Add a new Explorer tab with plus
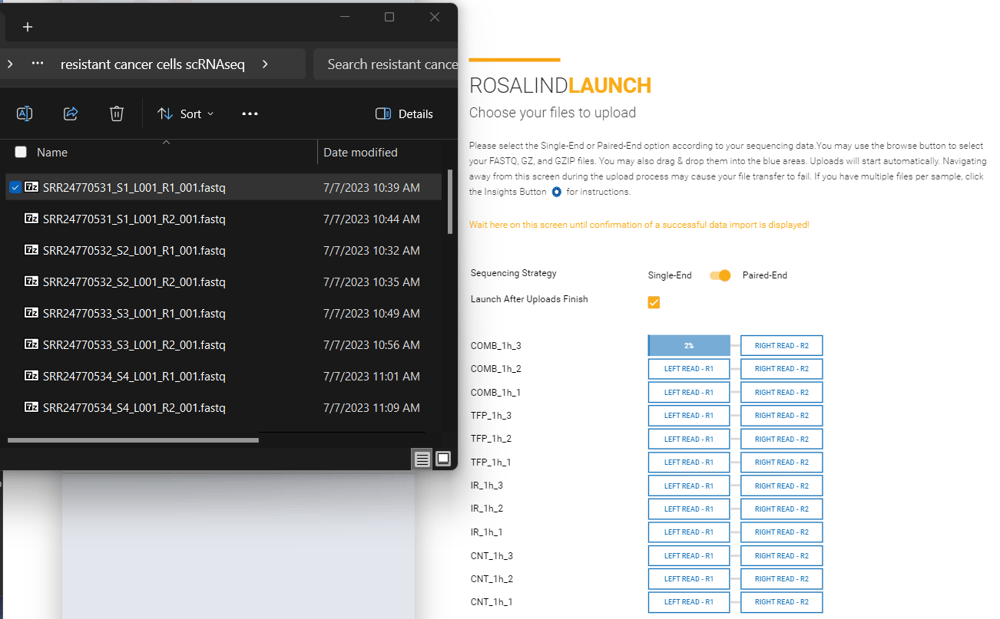This screenshot has height=619, width=1000. [27, 27]
